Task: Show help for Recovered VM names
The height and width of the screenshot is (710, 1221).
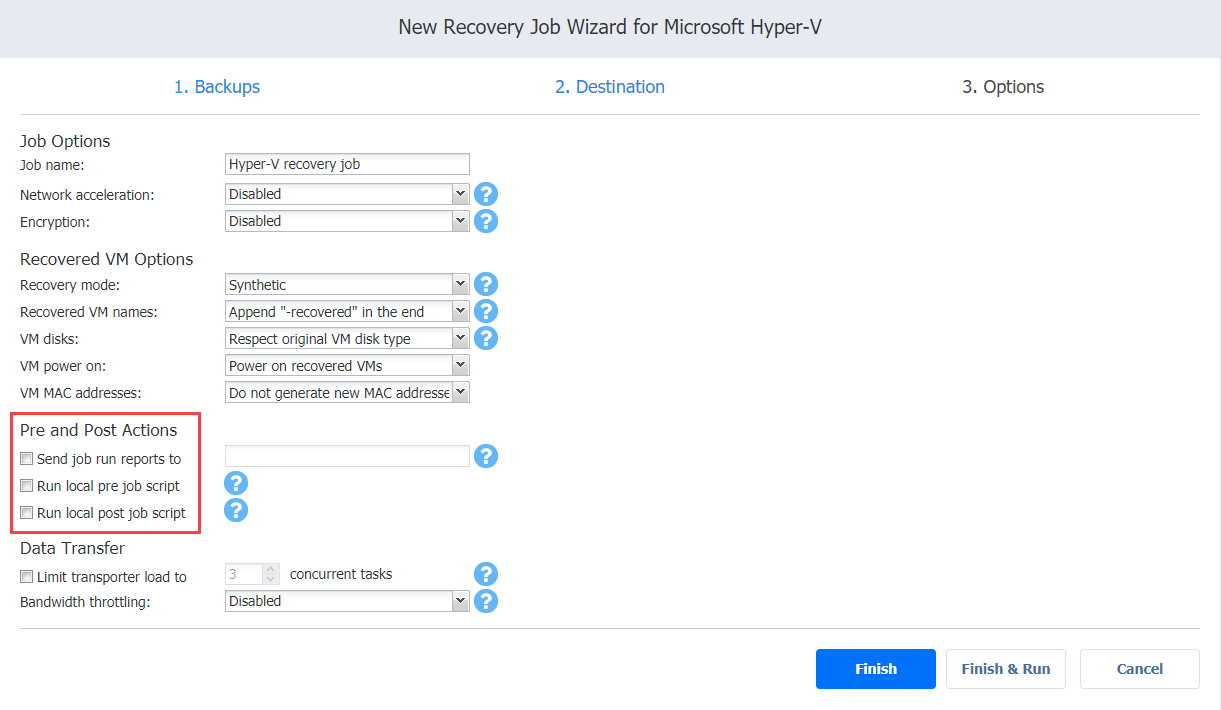Action: [486, 312]
